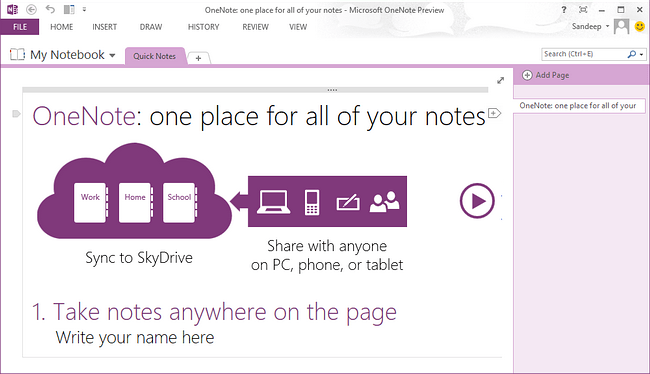The image size is (650, 374).
Task: Select the VIEW ribbon tab
Action: [x=298, y=27]
